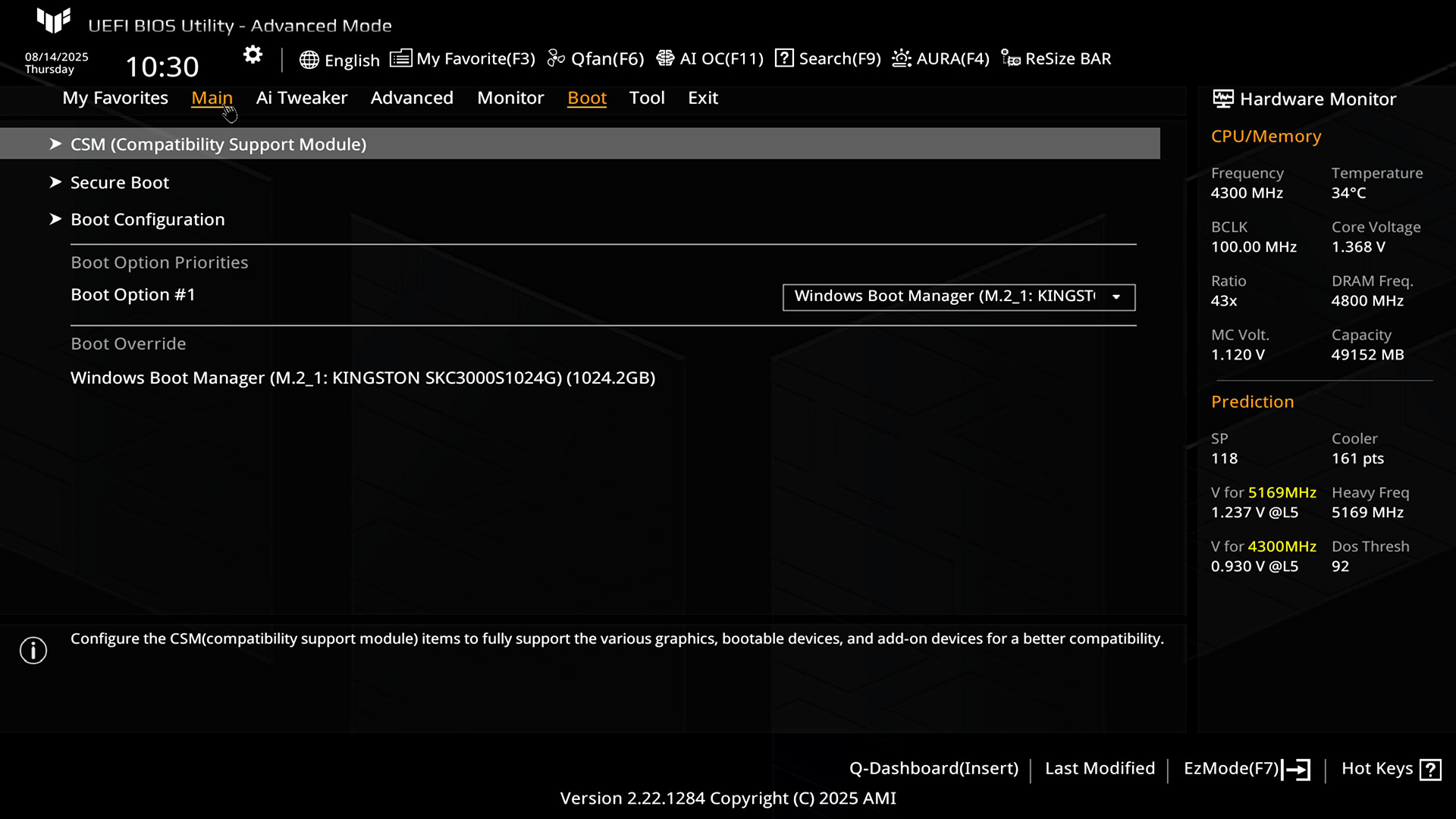This screenshot has height=819, width=1456.
Task: Switch to the Ai Tweaker tab
Action: [x=301, y=98]
